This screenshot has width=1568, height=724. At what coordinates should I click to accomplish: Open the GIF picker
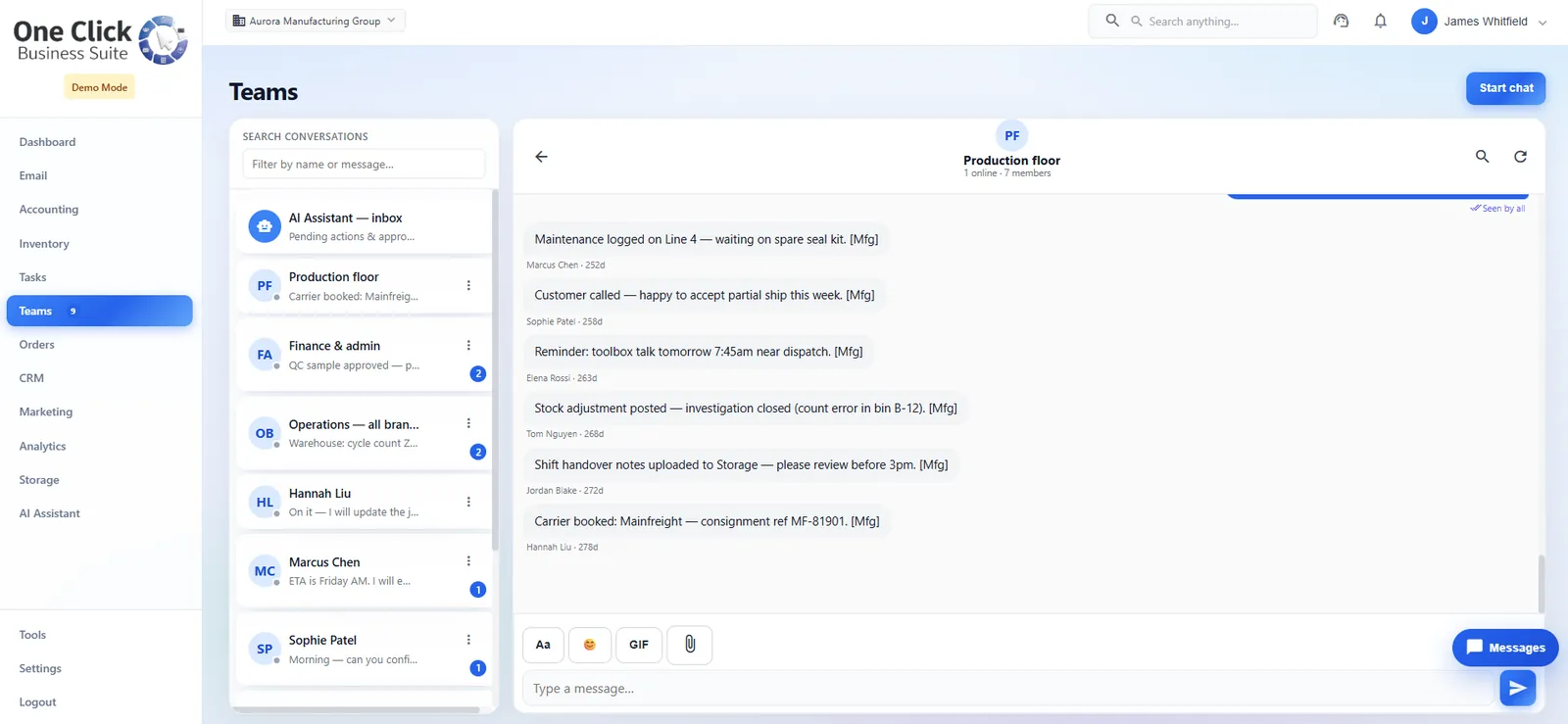tap(639, 645)
